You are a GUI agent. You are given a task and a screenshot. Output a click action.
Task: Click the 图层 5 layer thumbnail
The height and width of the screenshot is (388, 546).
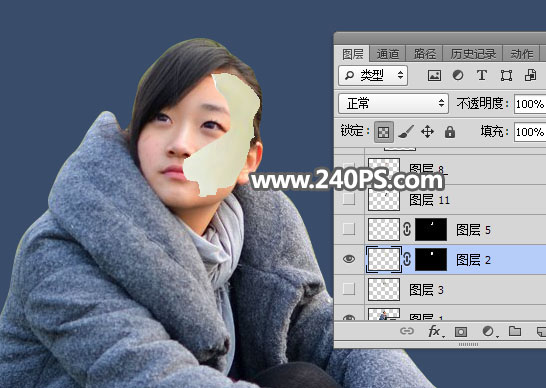pos(384,230)
